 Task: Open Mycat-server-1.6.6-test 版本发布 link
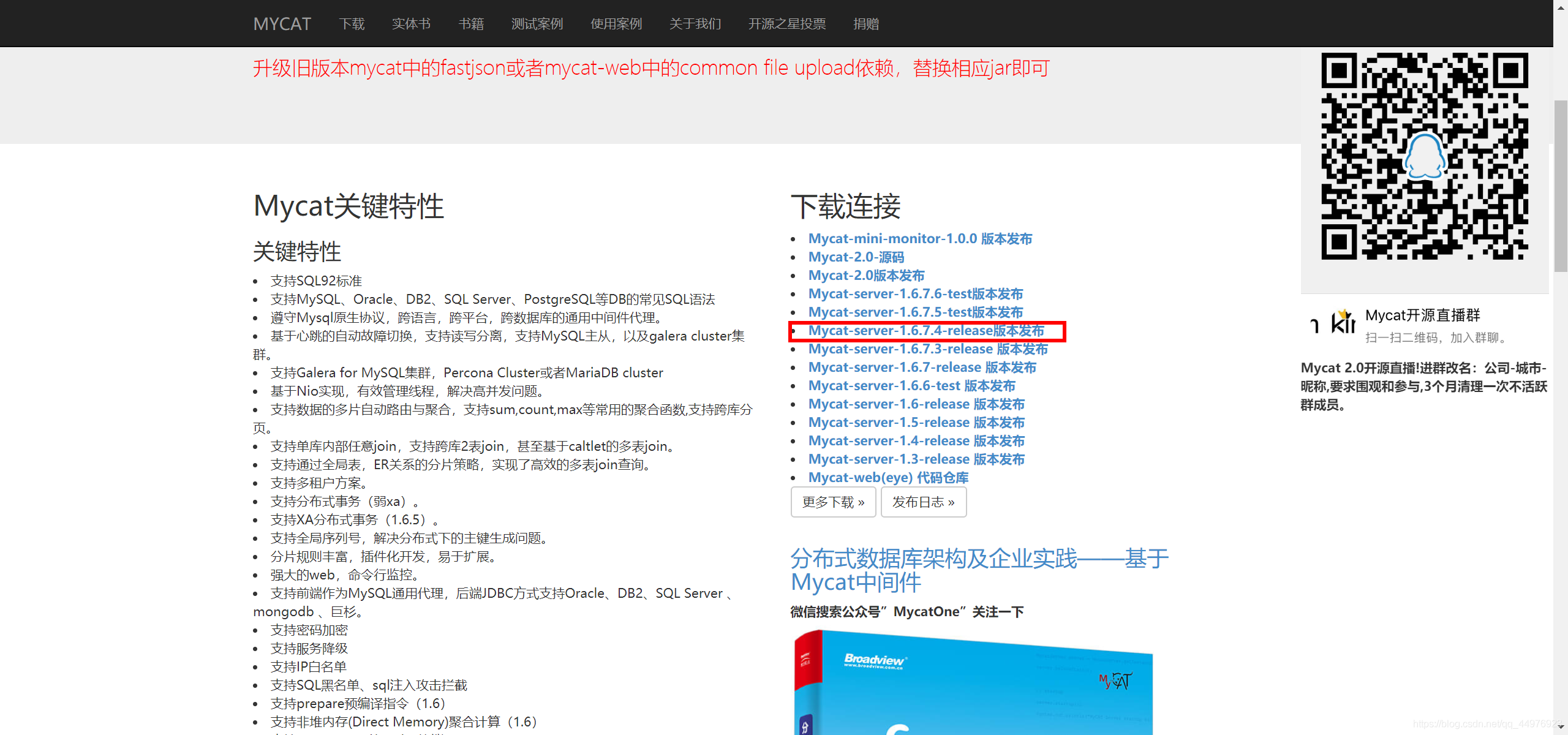[x=911, y=386]
